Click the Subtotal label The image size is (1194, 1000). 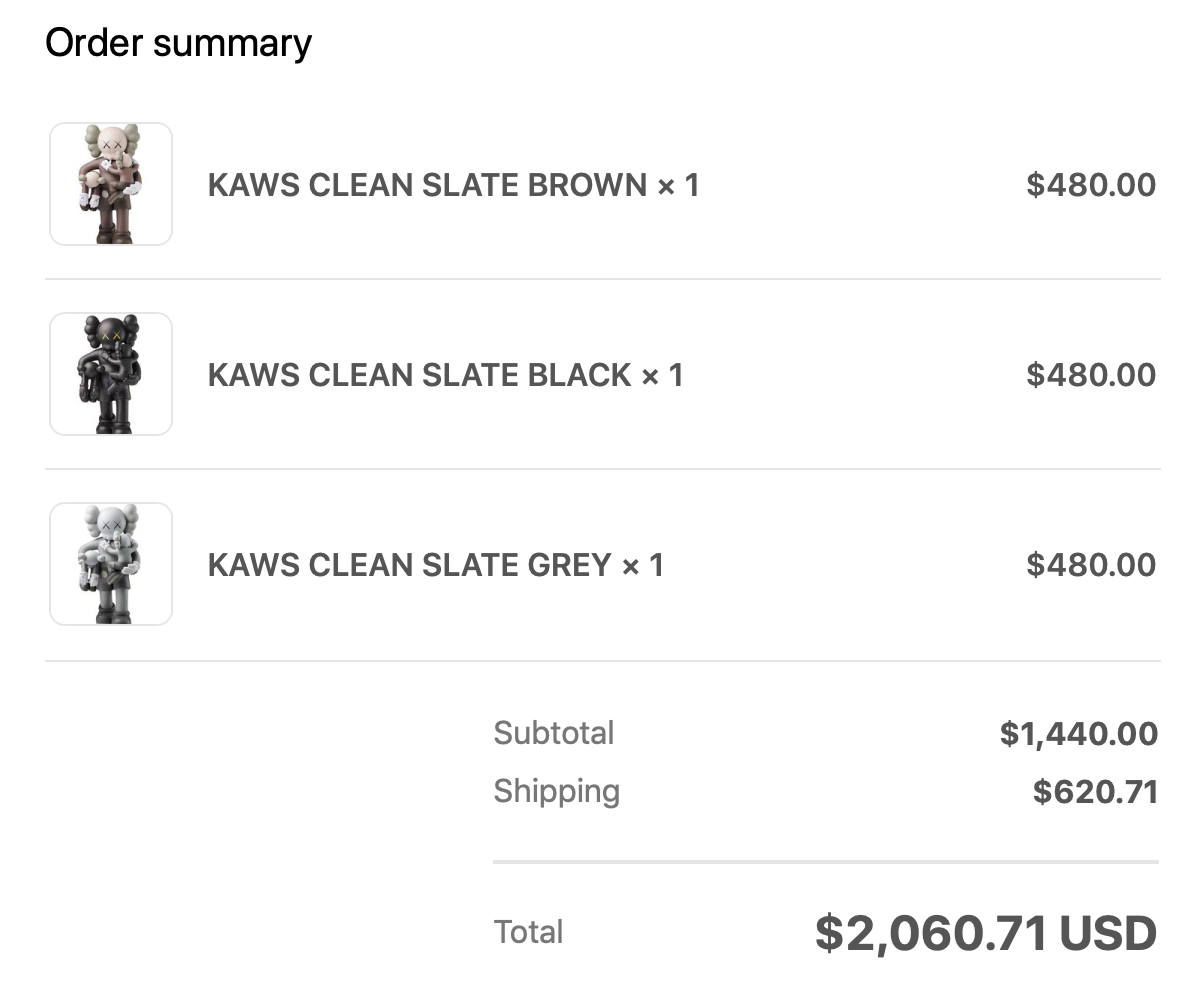(554, 733)
